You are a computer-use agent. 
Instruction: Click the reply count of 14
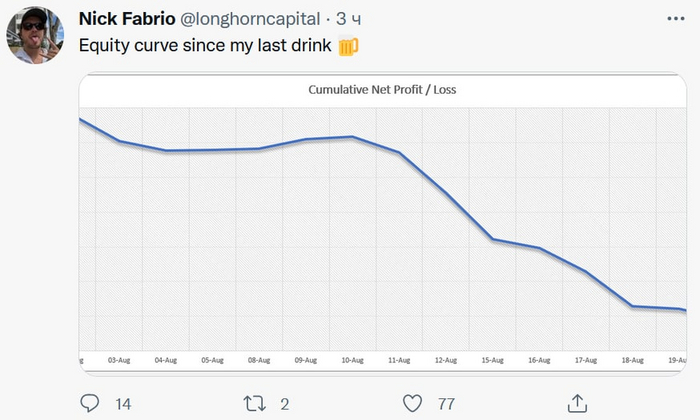pyautogui.click(x=124, y=404)
